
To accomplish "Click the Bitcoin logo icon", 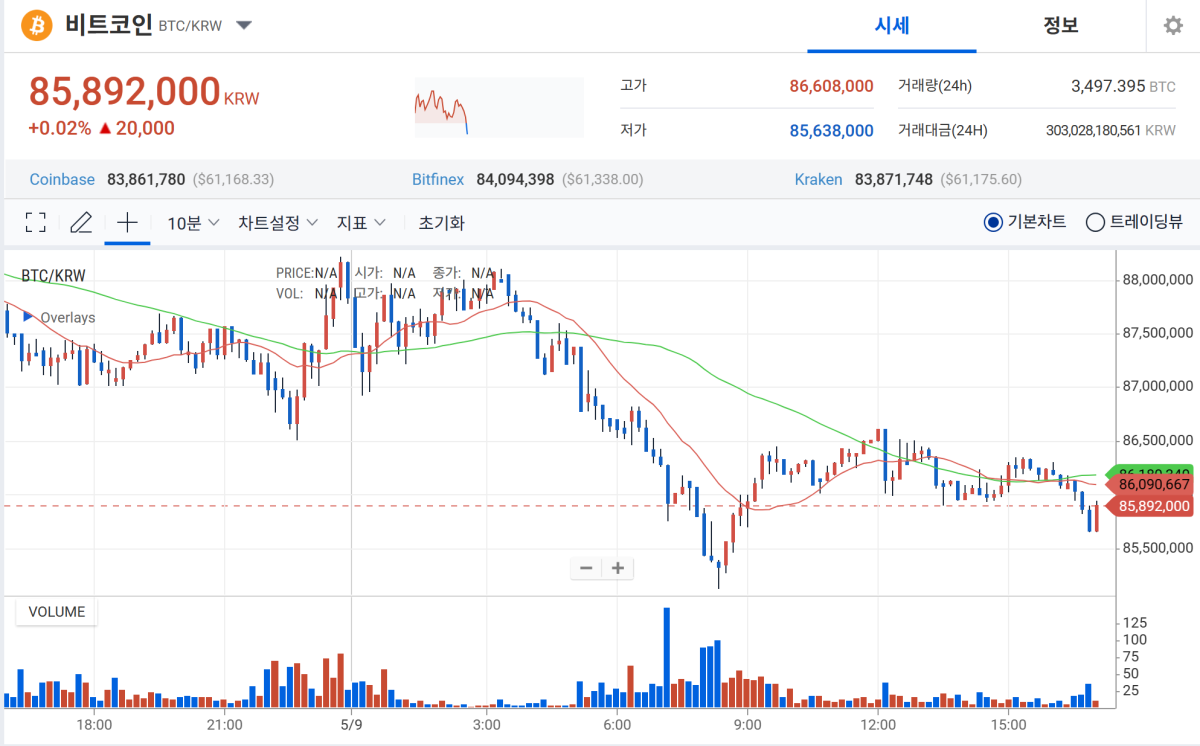I will [37, 25].
